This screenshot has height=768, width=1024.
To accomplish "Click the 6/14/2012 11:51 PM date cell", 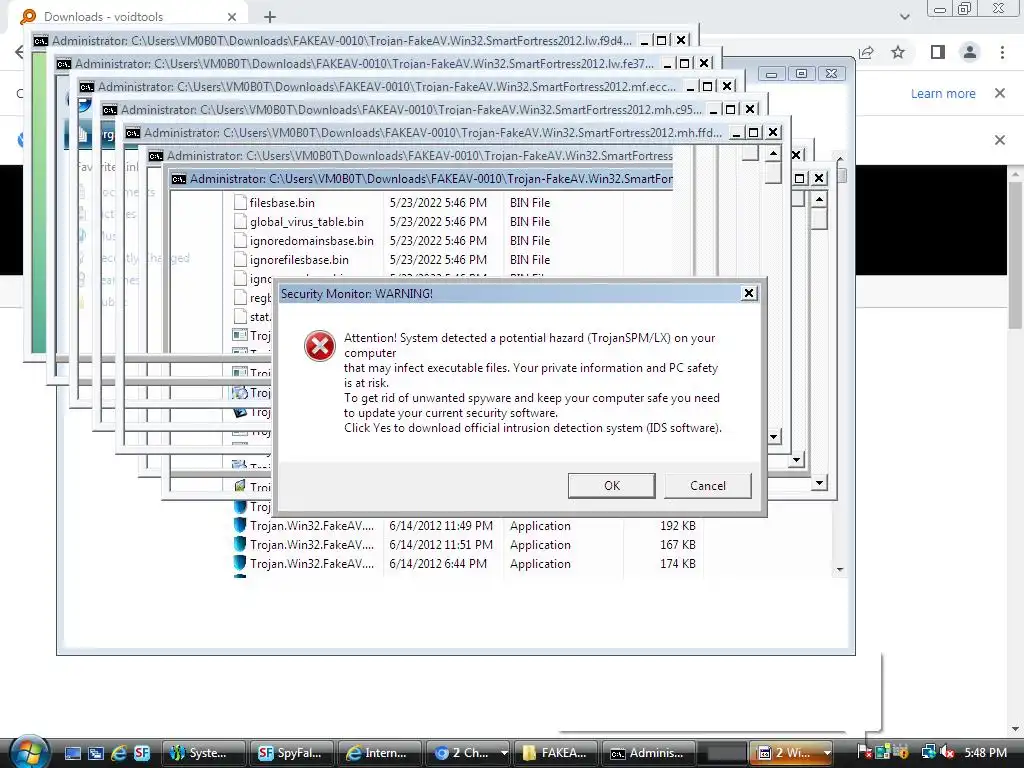I will point(441,545).
